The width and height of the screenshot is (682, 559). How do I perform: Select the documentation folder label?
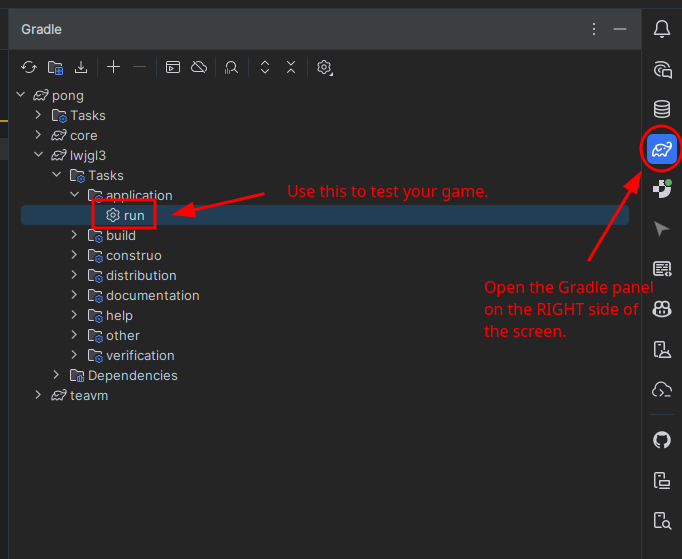[153, 295]
